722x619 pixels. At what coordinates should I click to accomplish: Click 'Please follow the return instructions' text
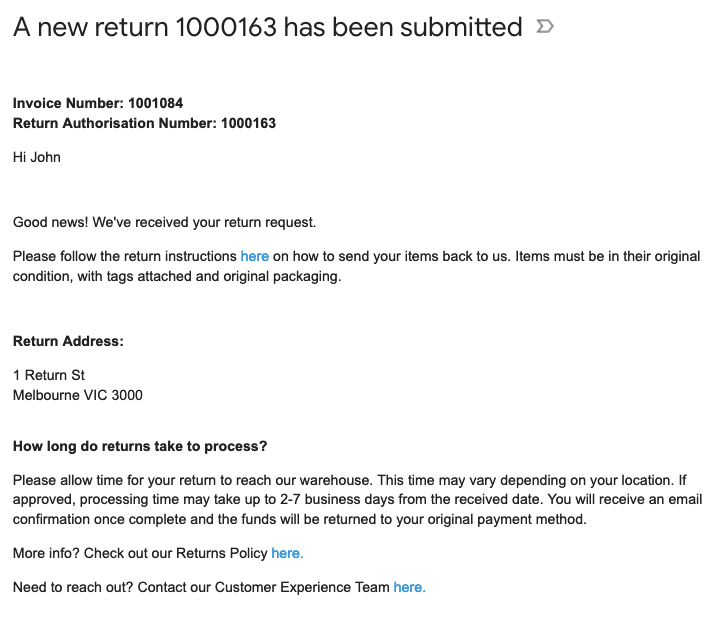[x=125, y=256]
